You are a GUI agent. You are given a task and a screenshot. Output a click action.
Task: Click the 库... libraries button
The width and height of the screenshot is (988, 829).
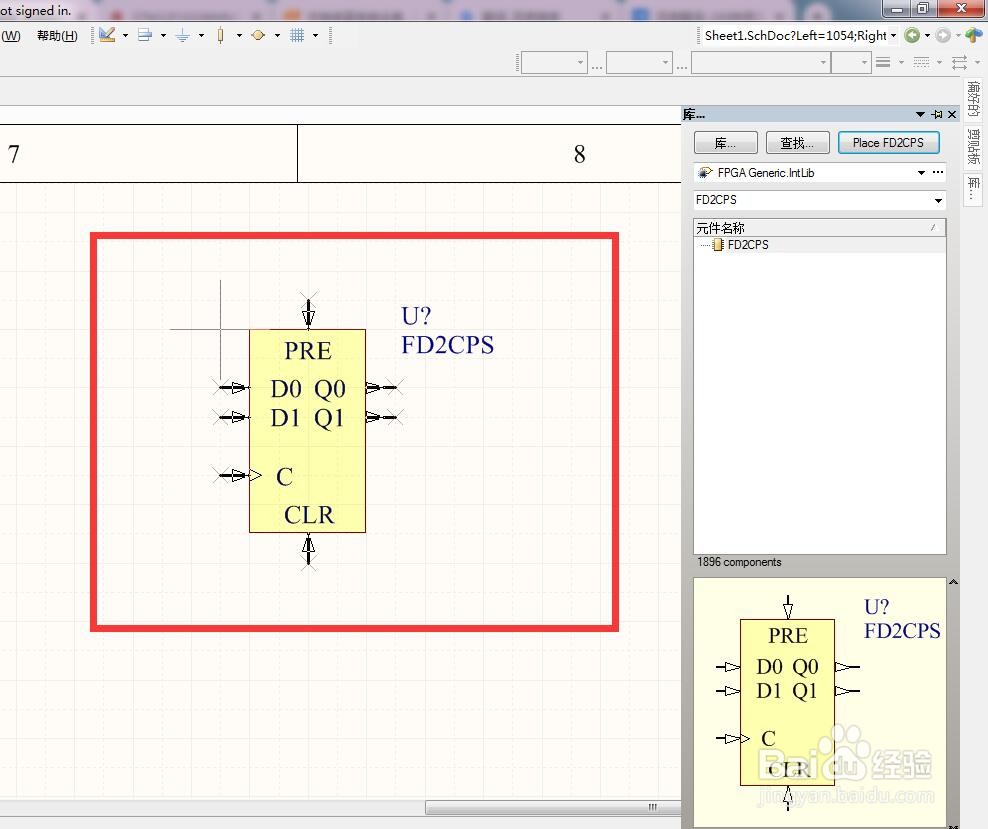pyautogui.click(x=725, y=143)
